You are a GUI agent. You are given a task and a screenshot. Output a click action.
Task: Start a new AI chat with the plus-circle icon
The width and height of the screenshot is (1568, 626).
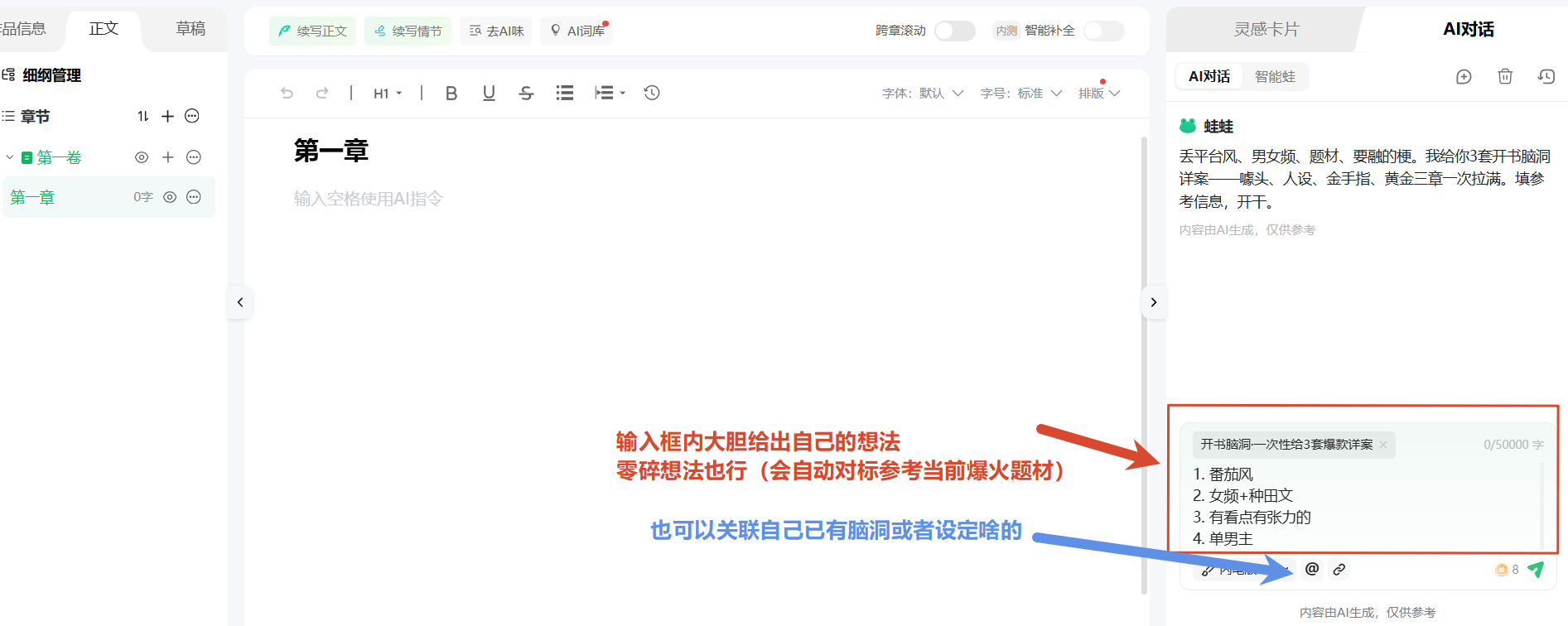coord(1464,77)
